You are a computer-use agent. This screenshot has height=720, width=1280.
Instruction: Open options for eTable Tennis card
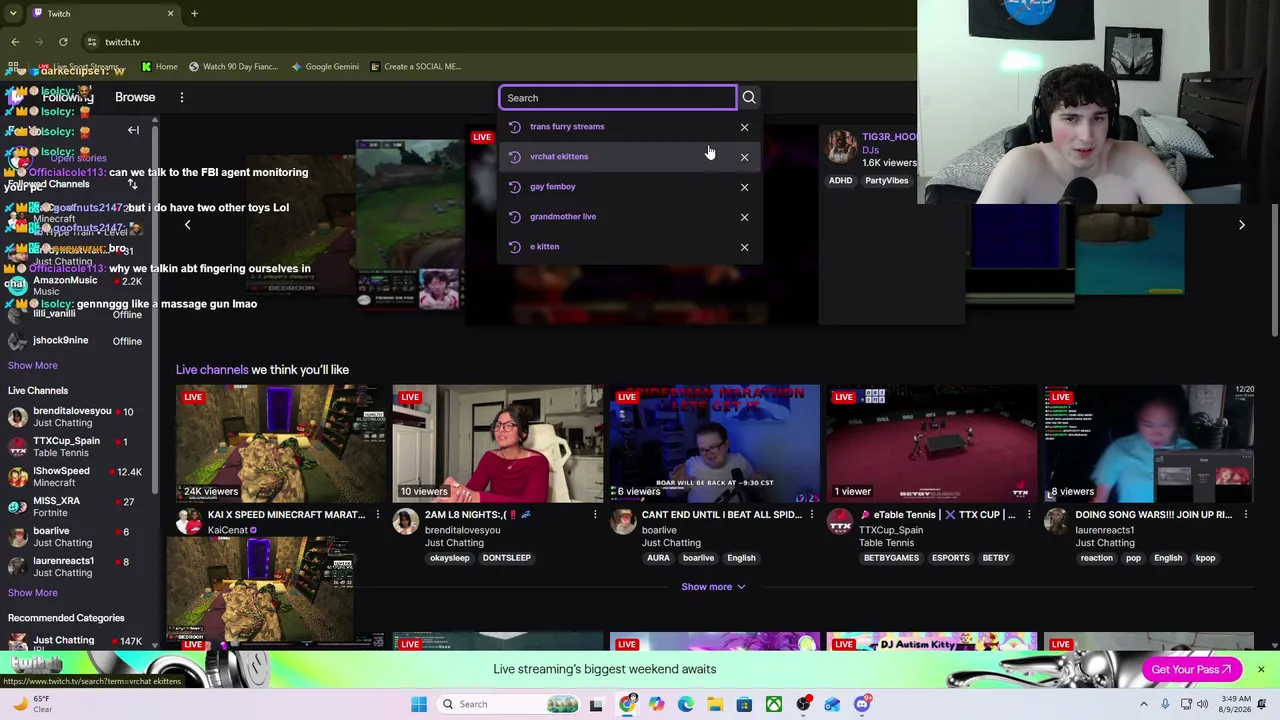(1028, 515)
